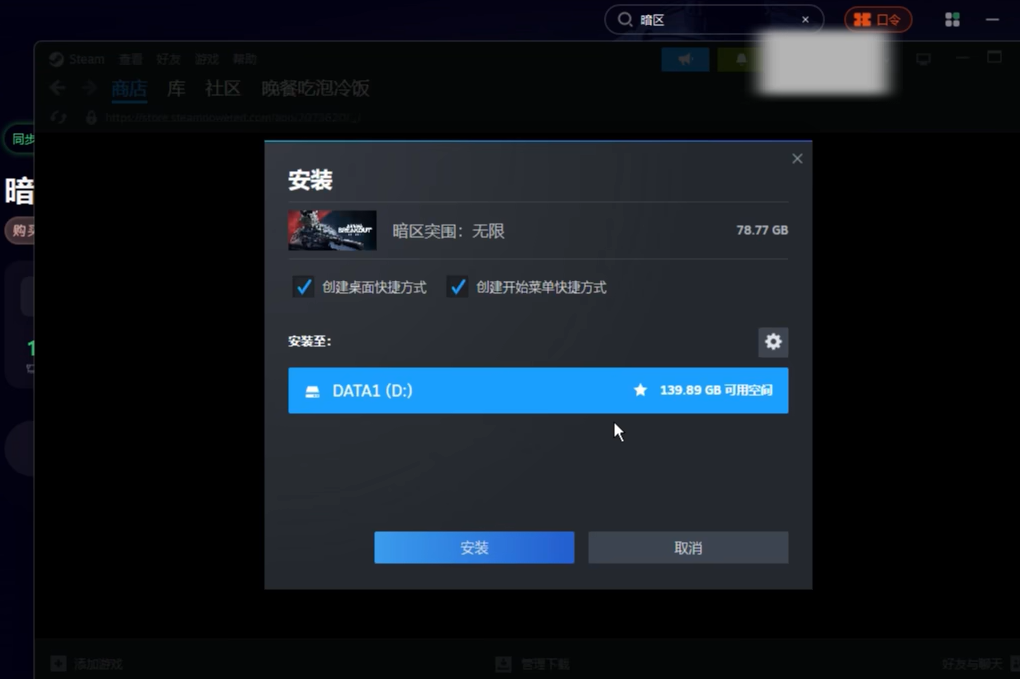The image size is (1020, 679).
Task: Click the 暗区突围 game thumbnail
Action: (x=332, y=230)
